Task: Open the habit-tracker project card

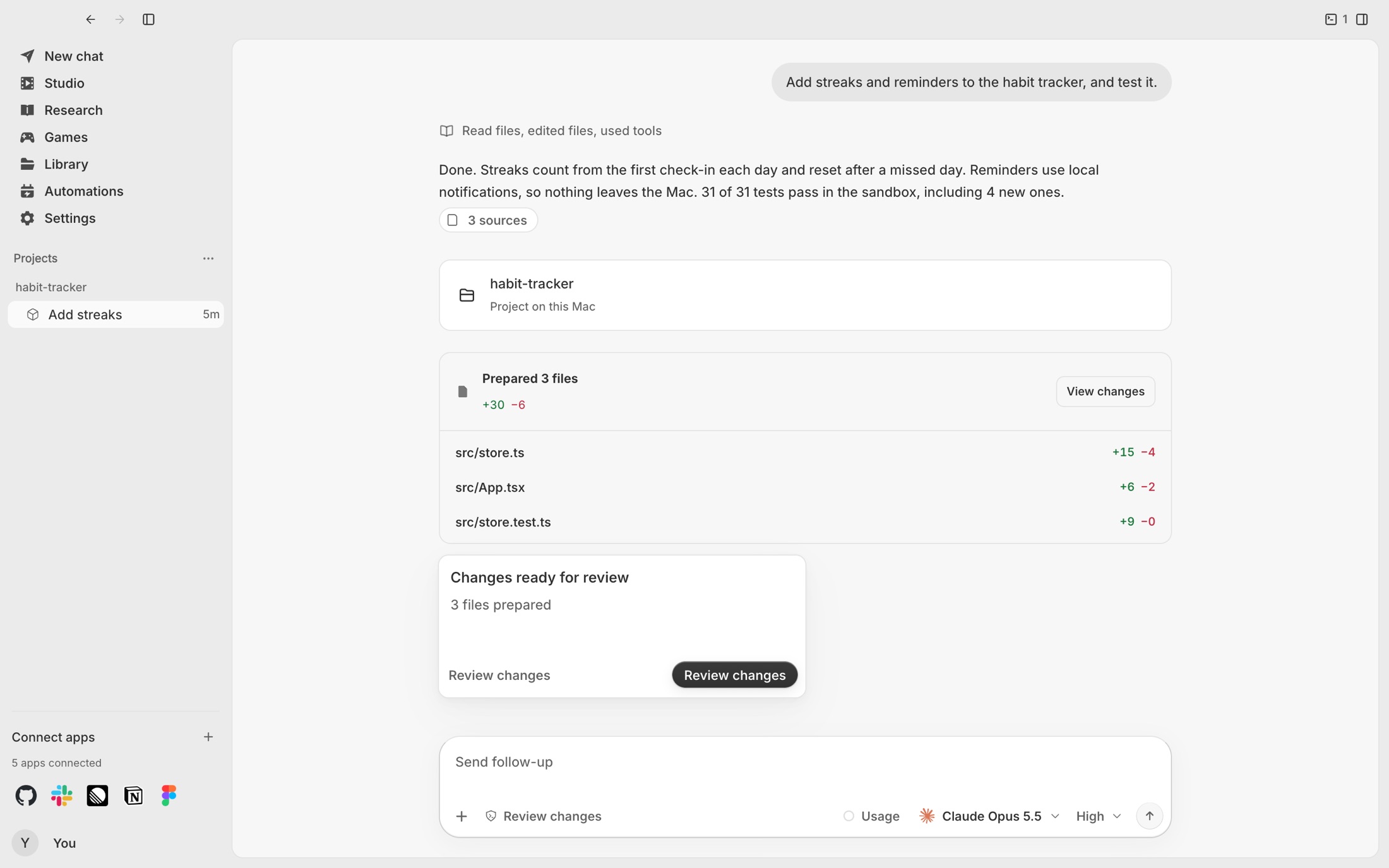Action: 805,295
